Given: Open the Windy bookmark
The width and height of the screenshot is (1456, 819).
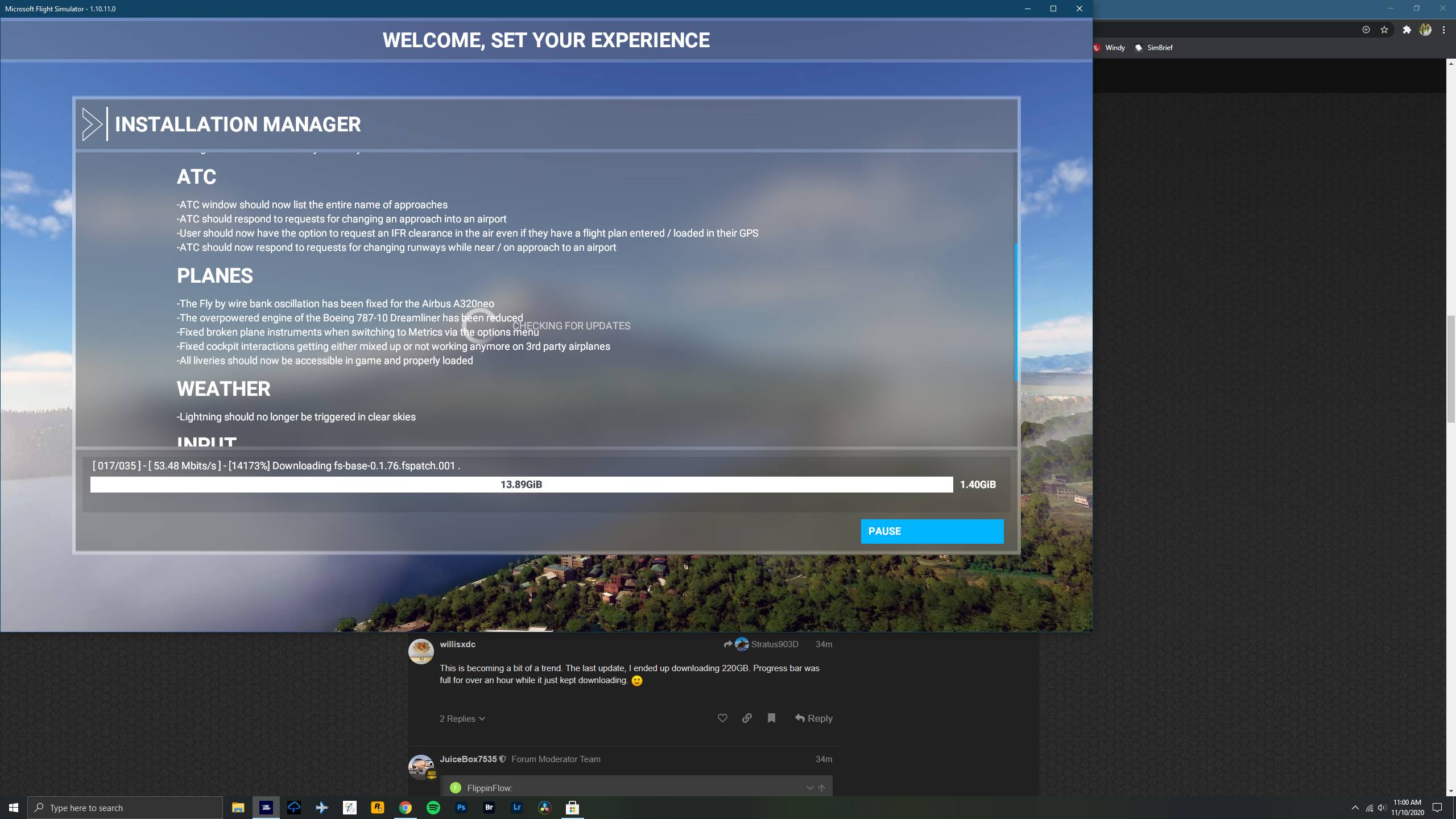Looking at the screenshot, I should pos(1109,48).
